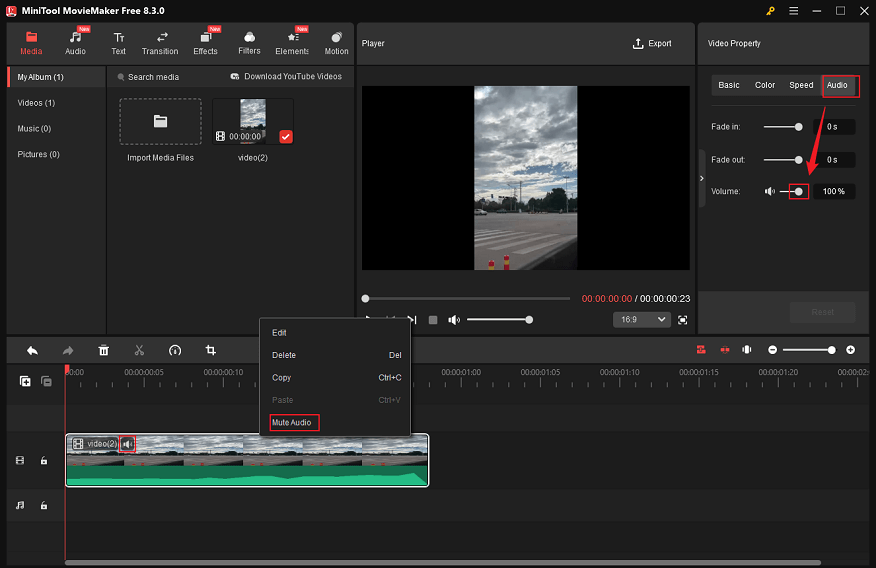The width and height of the screenshot is (876, 568).
Task: Add a new track icon
Action: pos(25,381)
